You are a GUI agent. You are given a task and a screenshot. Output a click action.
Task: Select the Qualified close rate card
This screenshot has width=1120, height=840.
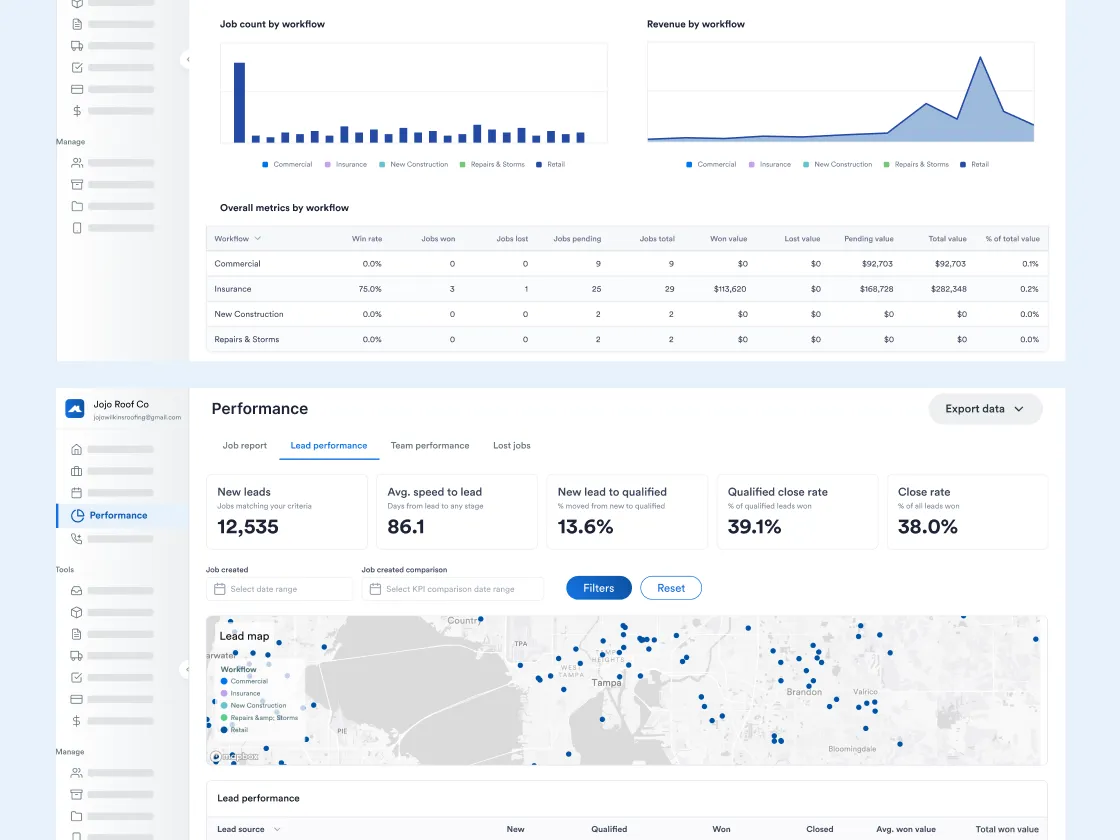coord(797,512)
